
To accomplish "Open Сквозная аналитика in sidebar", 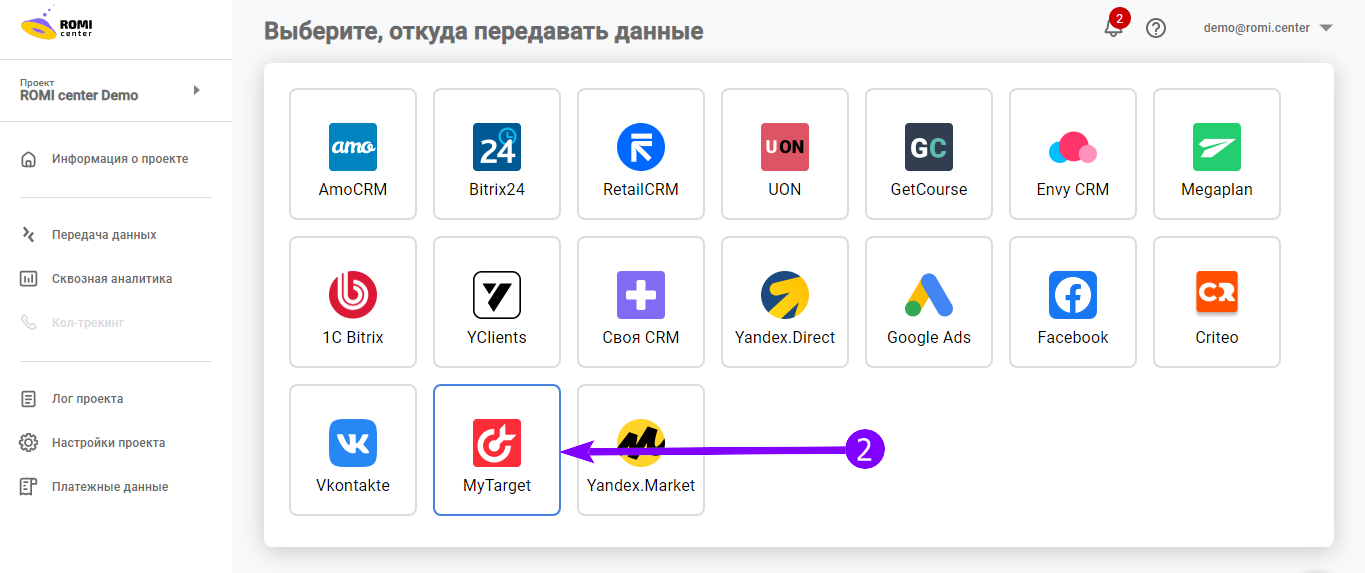I will click(97, 279).
